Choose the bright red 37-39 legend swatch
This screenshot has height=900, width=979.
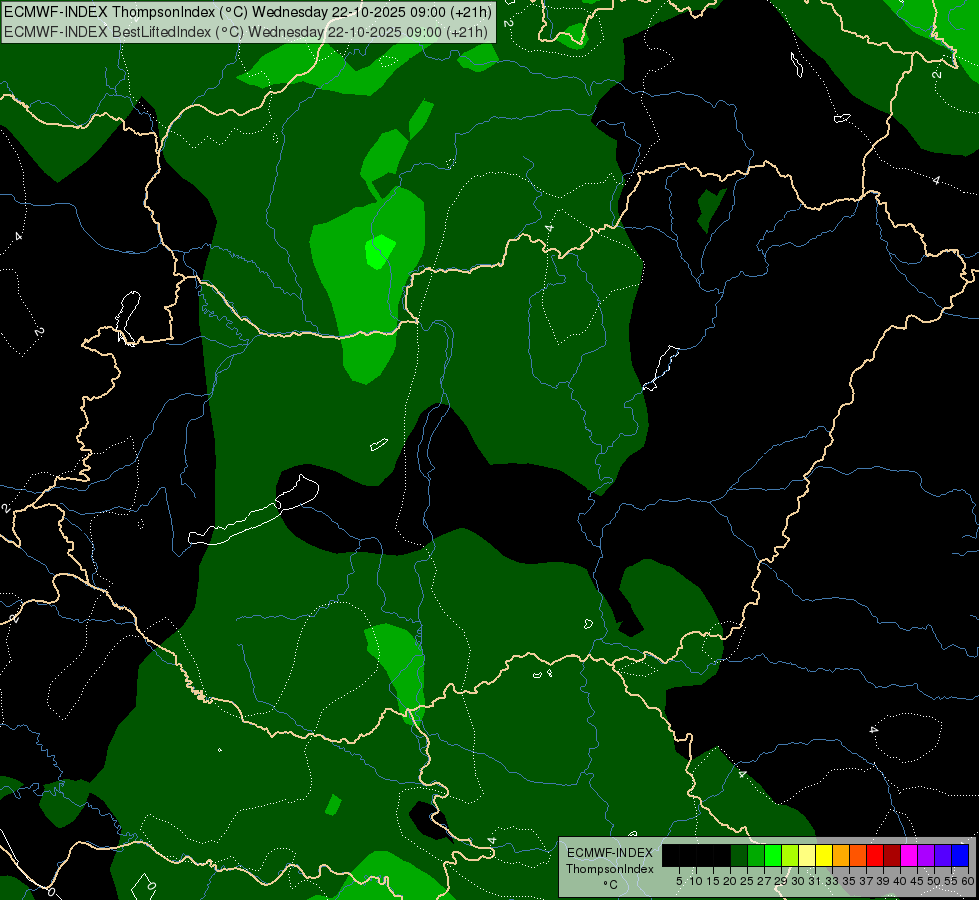click(x=875, y=855)
